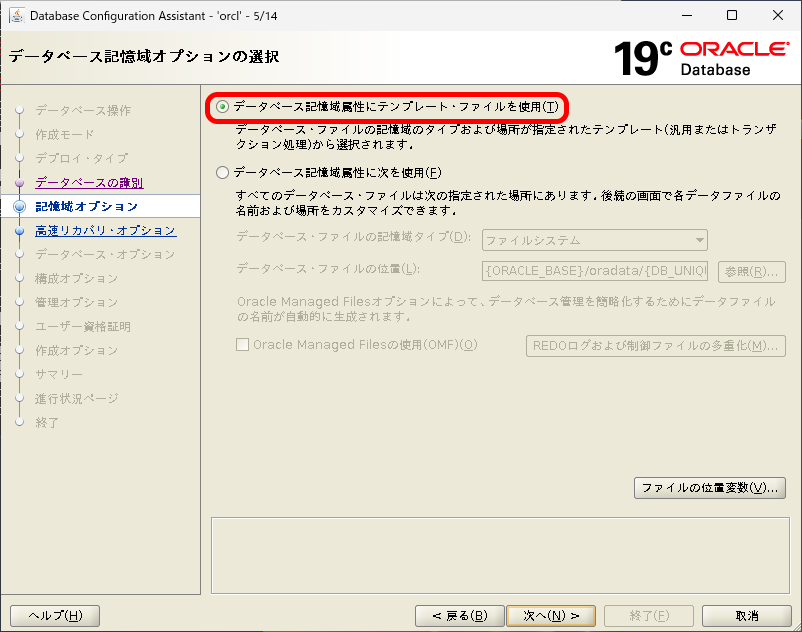Enable the Oracle Managed Filesの使用(OMF) checkbox
The height and width of the screenshot is (632, 802).
241,344
